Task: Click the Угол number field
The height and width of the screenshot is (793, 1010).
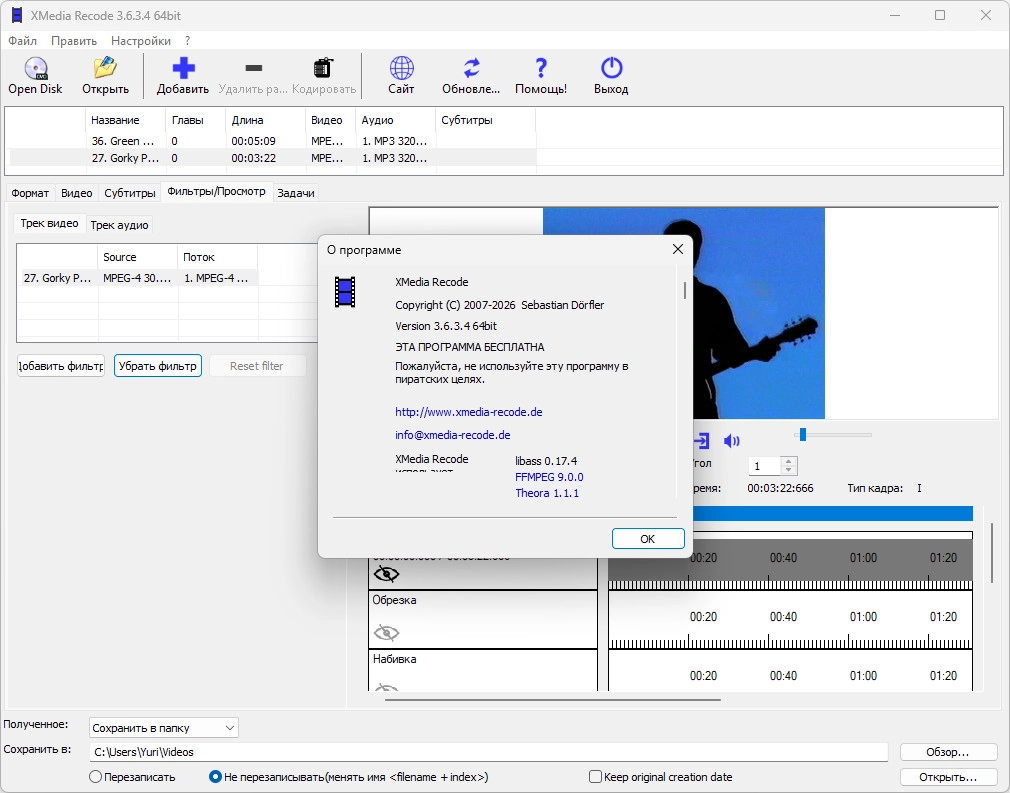Action: pos(765,466)
